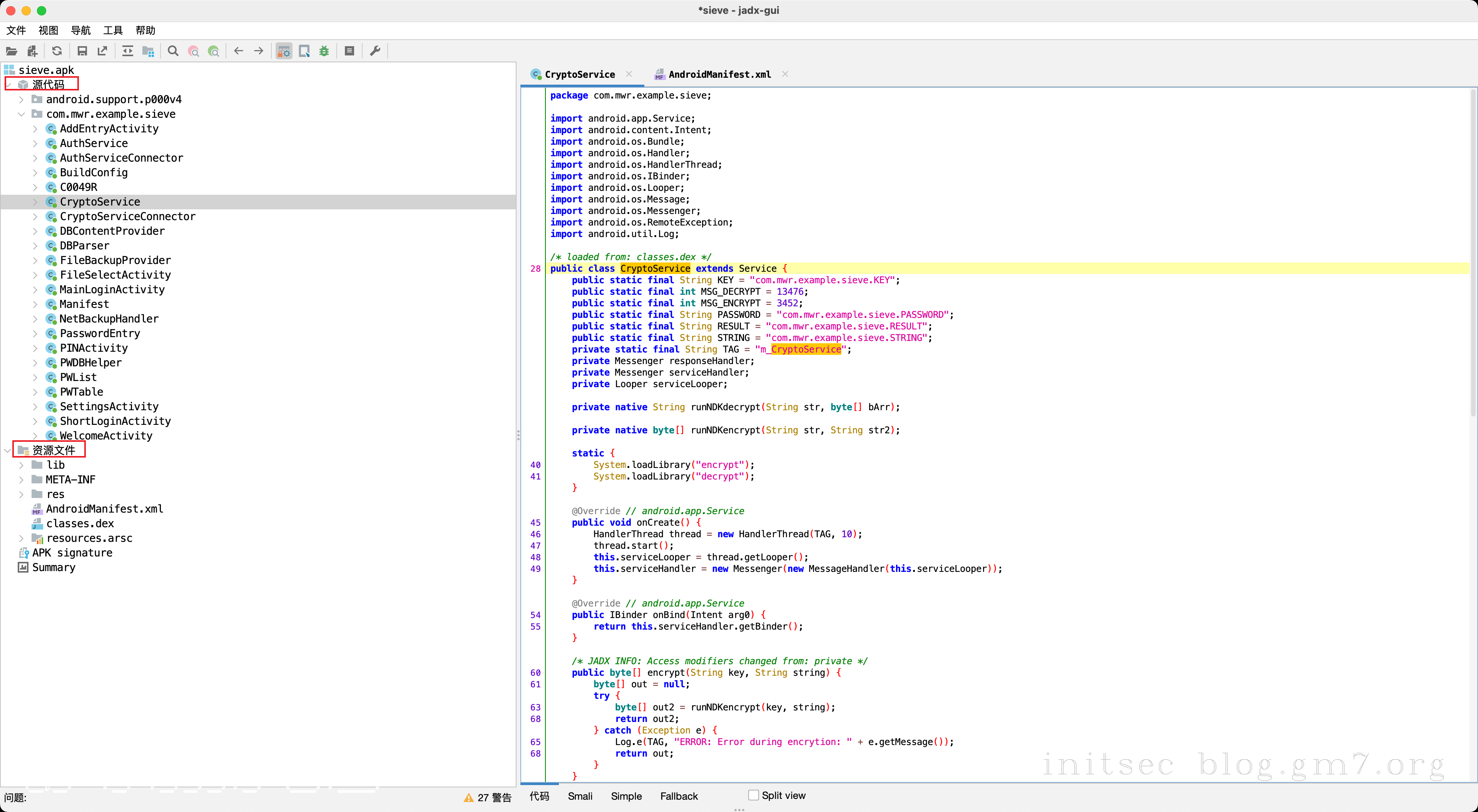Expand the lib resource folder
The height and width of the screenshot is (812, 1478).
tap(21, 465)
